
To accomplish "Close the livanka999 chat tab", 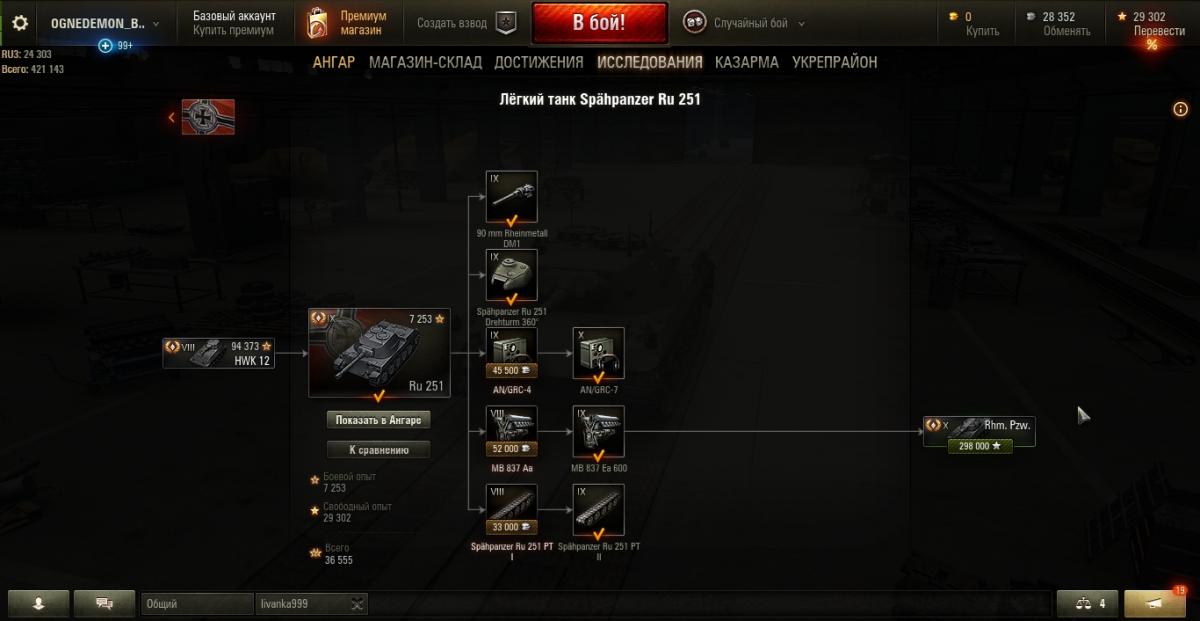I will click(x=358, y=604).
